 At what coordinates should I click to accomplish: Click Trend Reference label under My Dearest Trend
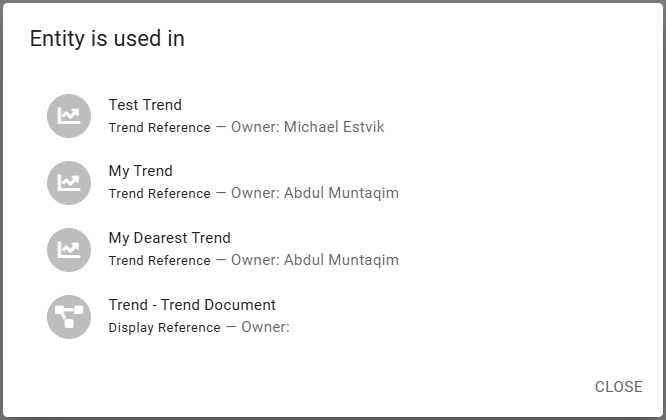tap(159, 261)
